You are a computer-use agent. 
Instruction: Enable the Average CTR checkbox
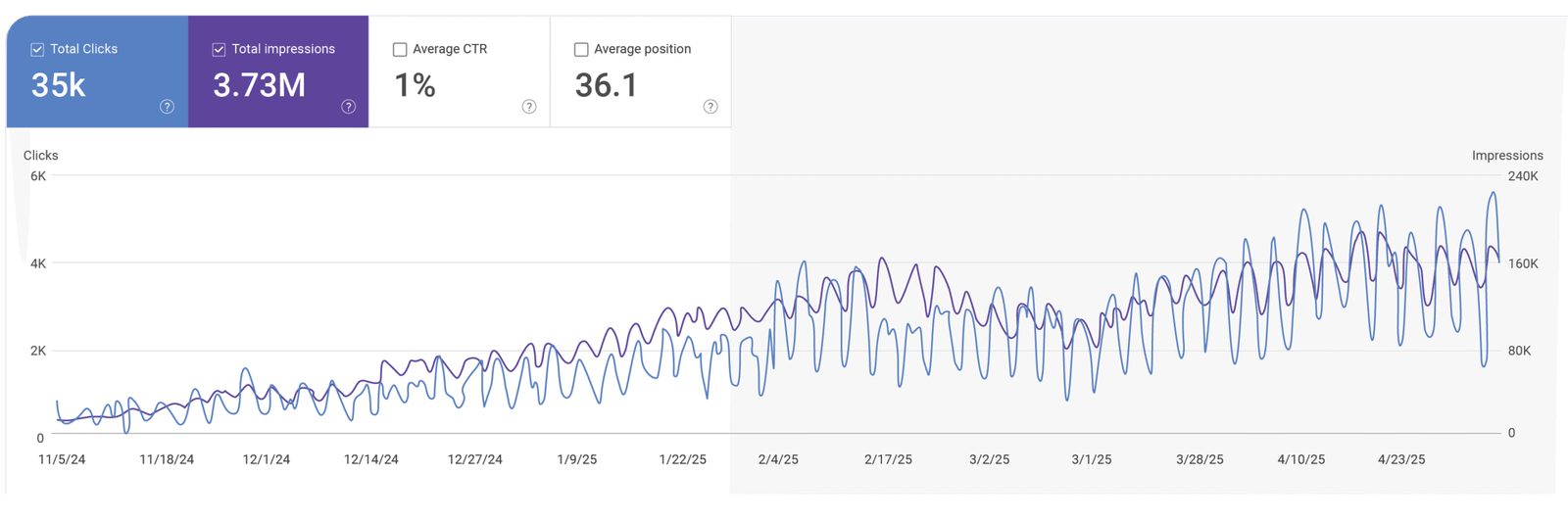click(x=400, y=49)
